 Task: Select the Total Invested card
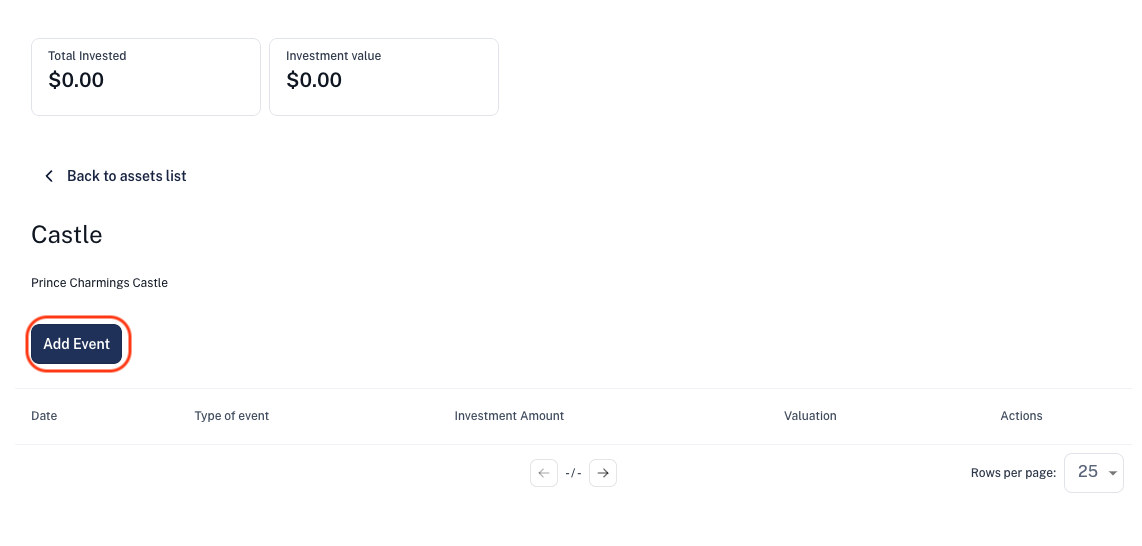point(146,77)
